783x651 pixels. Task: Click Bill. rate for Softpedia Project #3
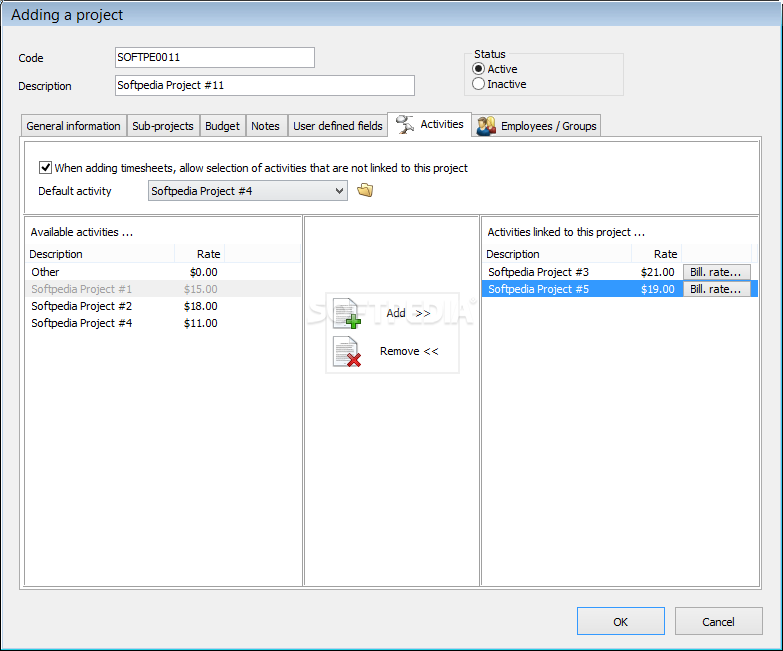click(x=716, y=272)
